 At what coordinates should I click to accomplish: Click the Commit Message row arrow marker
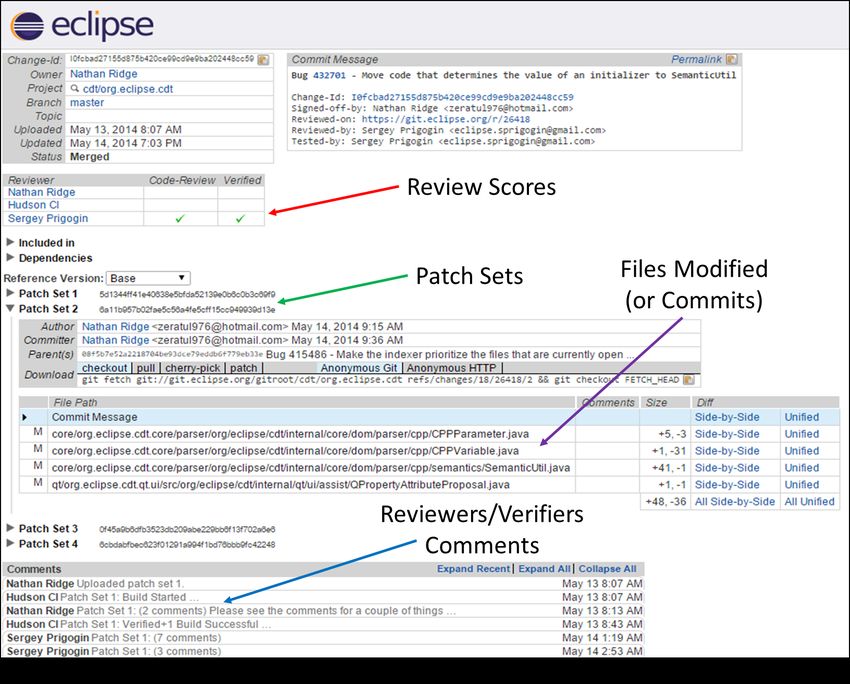(24, 417)
